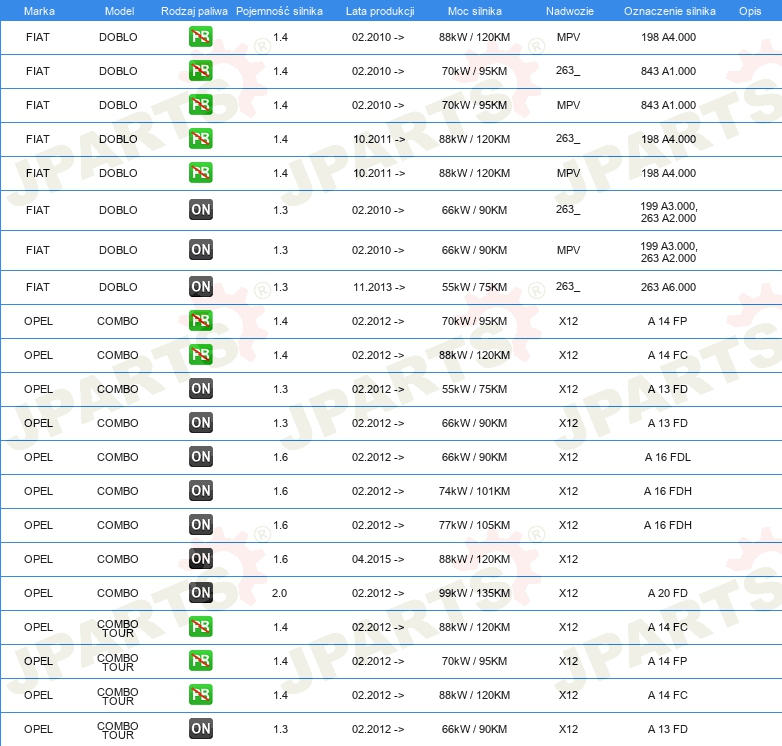782x746 pixels.
Task: Click petrol icon in Fiat Doblo 02.2010 88kW MPV row
Action: coord(200,37)
